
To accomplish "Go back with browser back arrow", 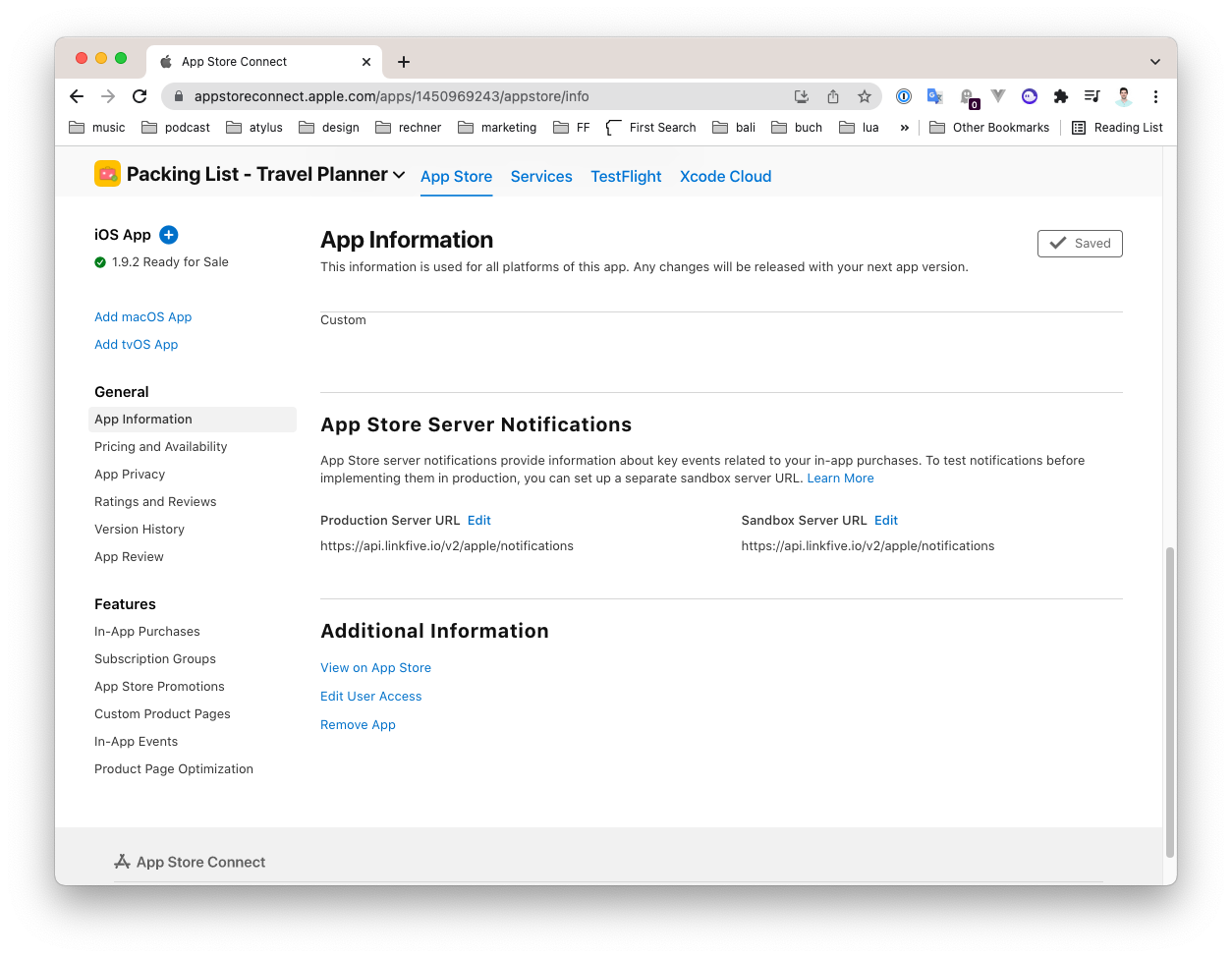I will pyautogui.click(x=77, y=96).
